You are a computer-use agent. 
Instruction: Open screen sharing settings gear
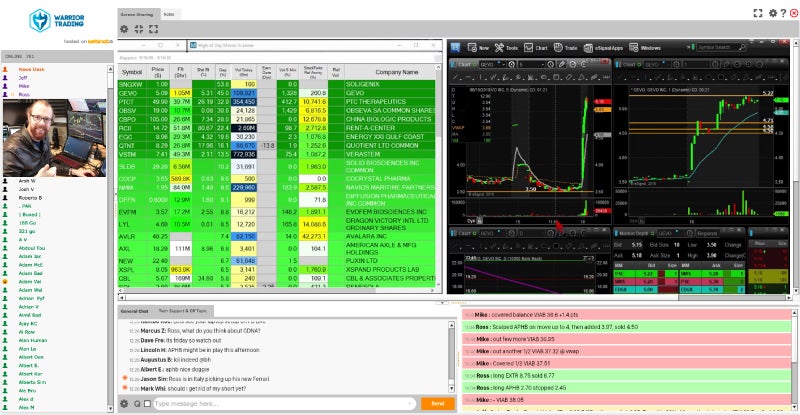click(124, 29)
